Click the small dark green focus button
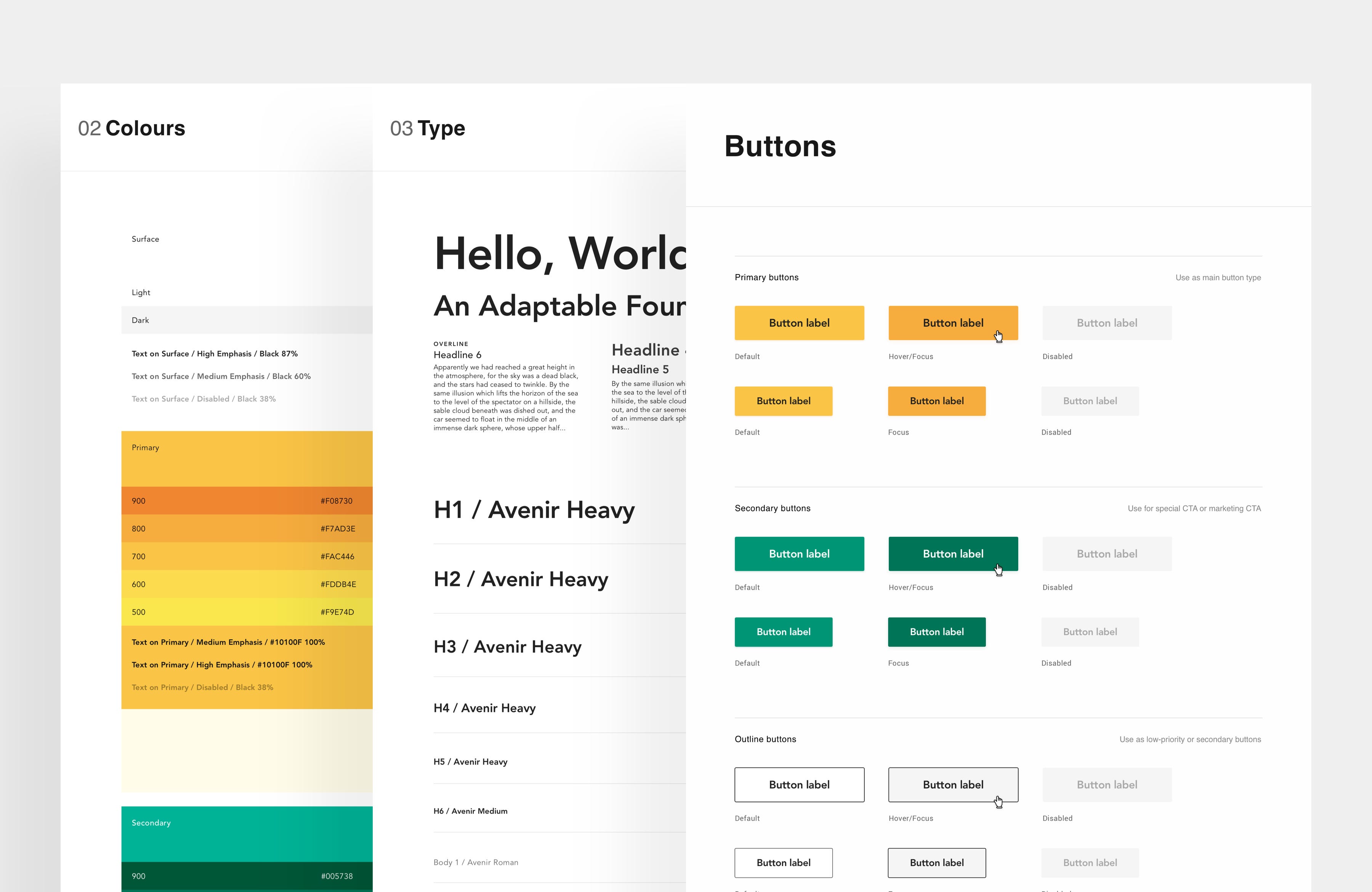Viewport: 1372px width, 892px height. (x=936, y=631)
